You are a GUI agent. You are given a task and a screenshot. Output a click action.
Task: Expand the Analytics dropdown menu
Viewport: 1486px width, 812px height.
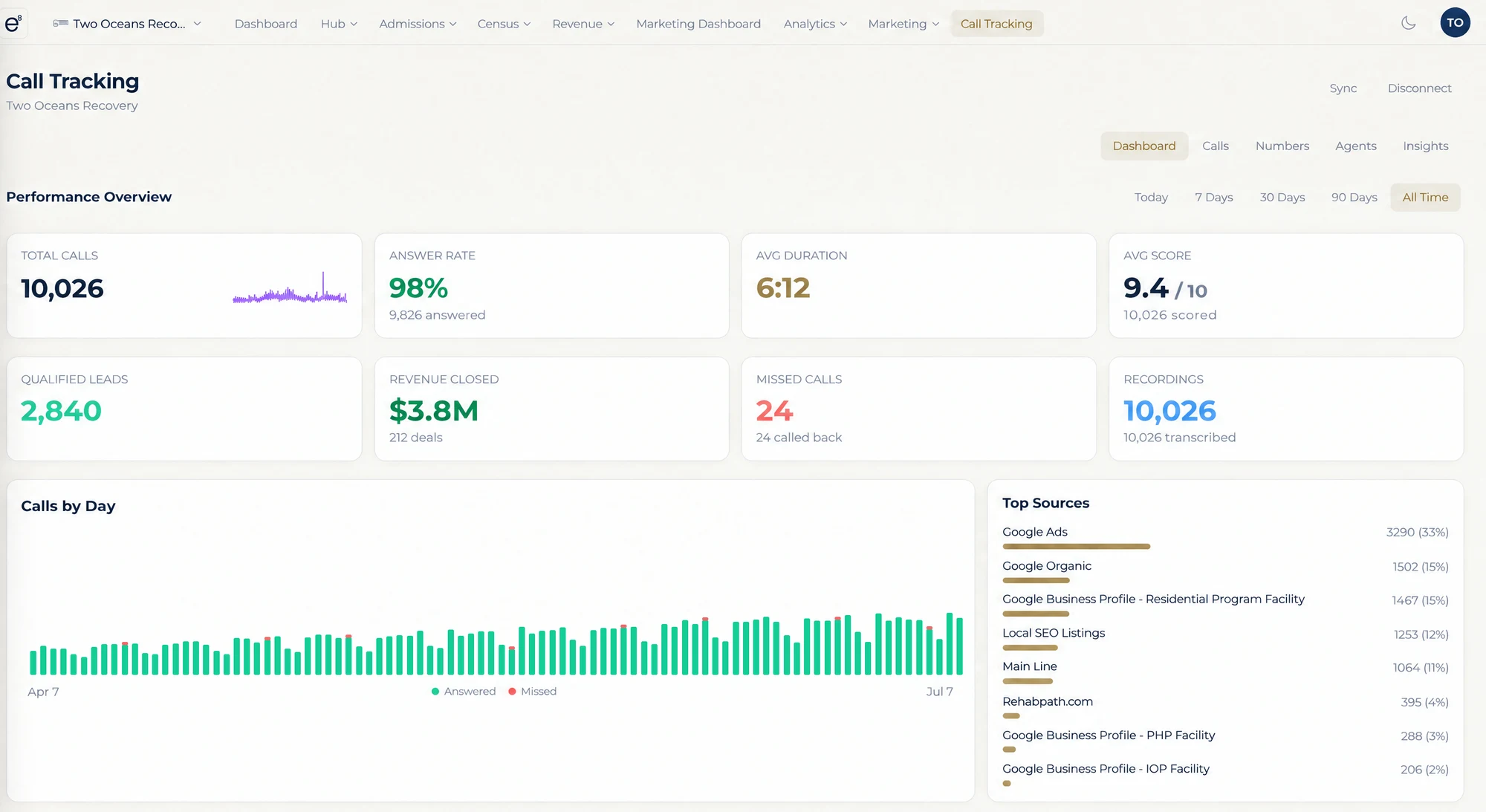point(815,24)
